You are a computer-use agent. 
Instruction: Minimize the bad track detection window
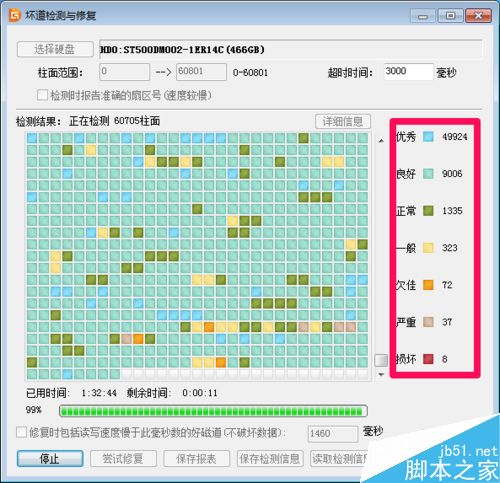pyautogui.click(x=423, y=16)
